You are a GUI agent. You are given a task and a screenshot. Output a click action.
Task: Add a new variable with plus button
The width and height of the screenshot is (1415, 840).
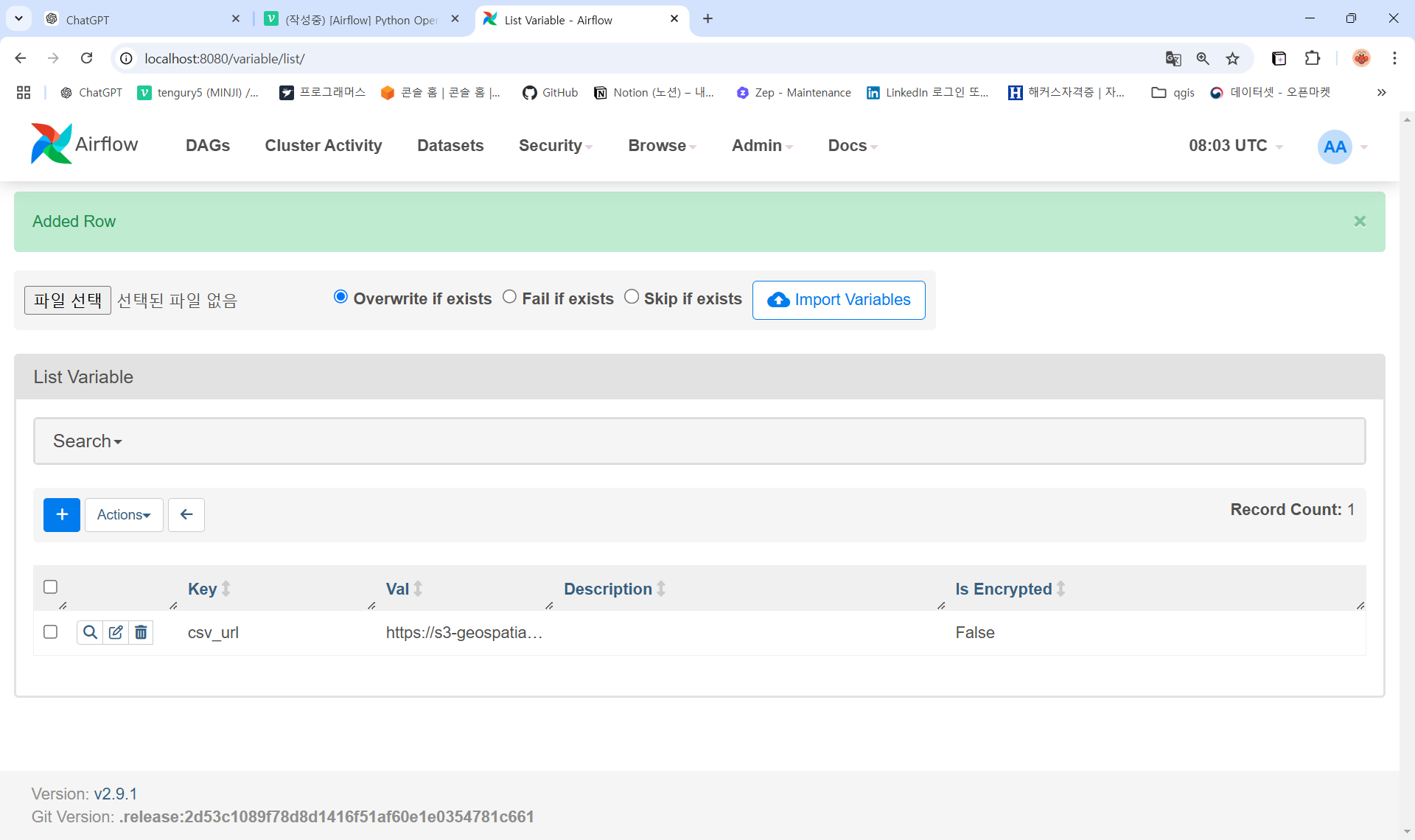click(62, 514)
